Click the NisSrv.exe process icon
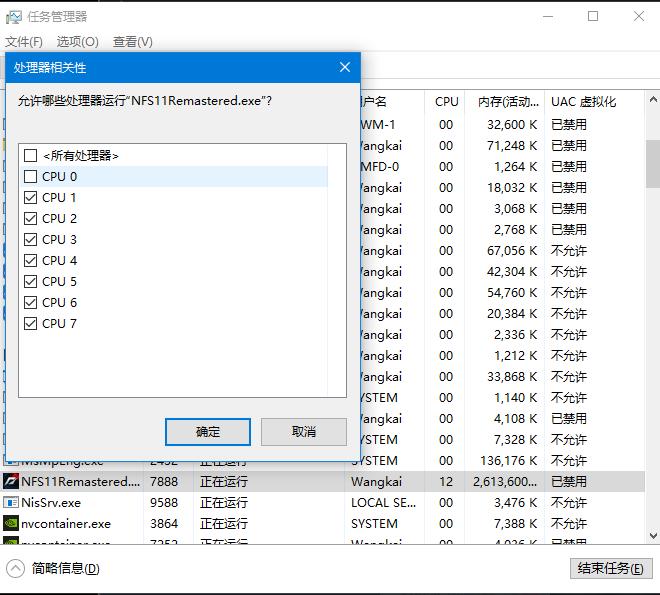The width and height of the screenshot is (660, 595). (x=11, y=502)
